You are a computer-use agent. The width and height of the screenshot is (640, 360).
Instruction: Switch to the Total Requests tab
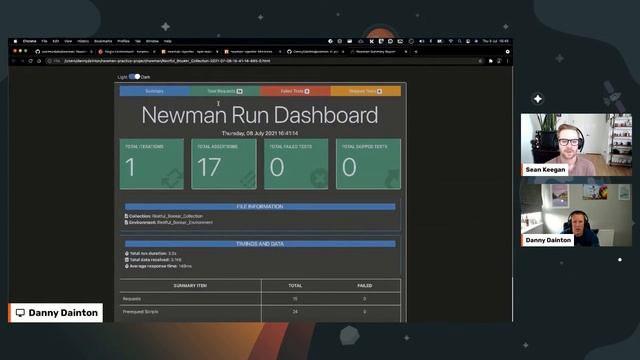coord(225,91)
